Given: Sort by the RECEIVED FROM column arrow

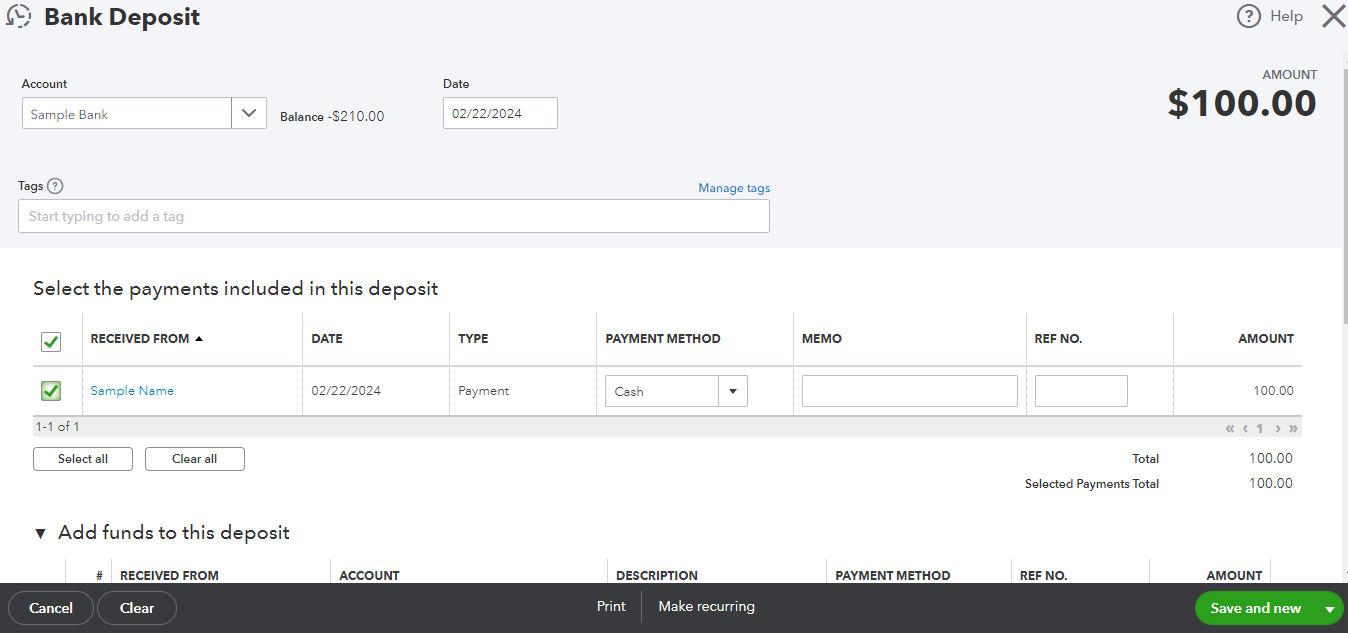Looking at the screenshot, I should [x=199, y=338].
